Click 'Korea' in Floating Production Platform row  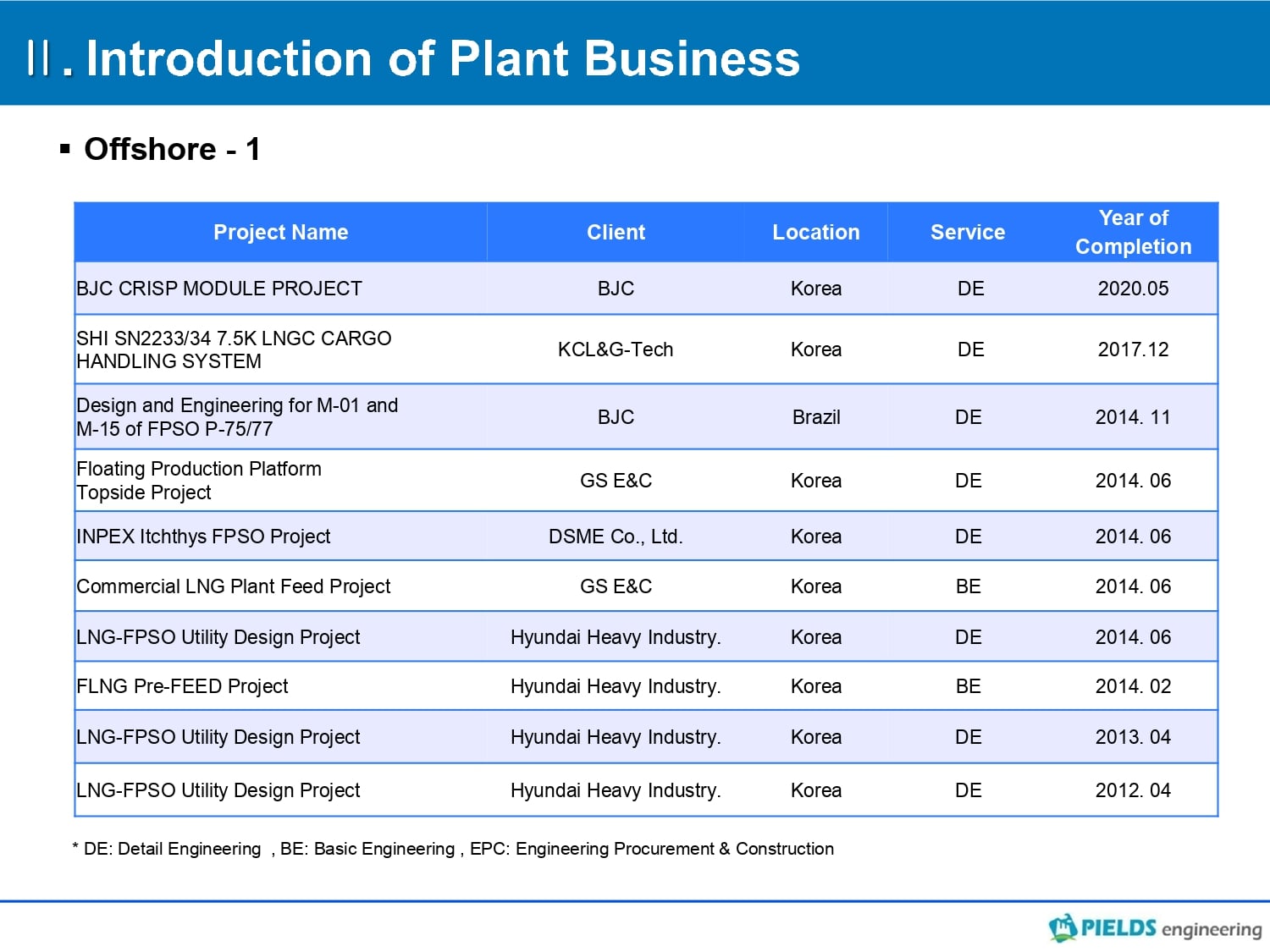click(816, 481)
